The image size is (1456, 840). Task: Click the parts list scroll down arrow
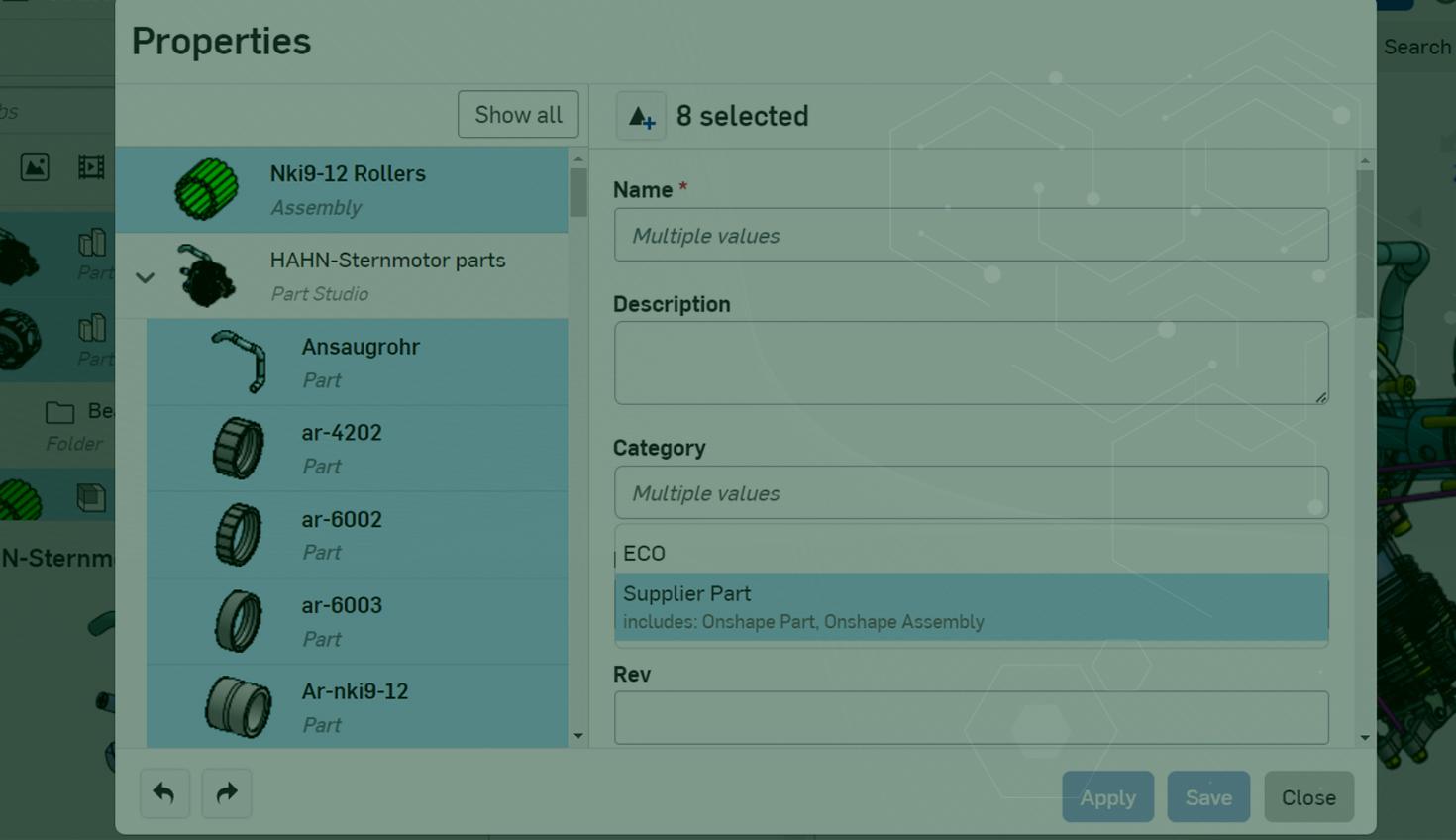578,736
